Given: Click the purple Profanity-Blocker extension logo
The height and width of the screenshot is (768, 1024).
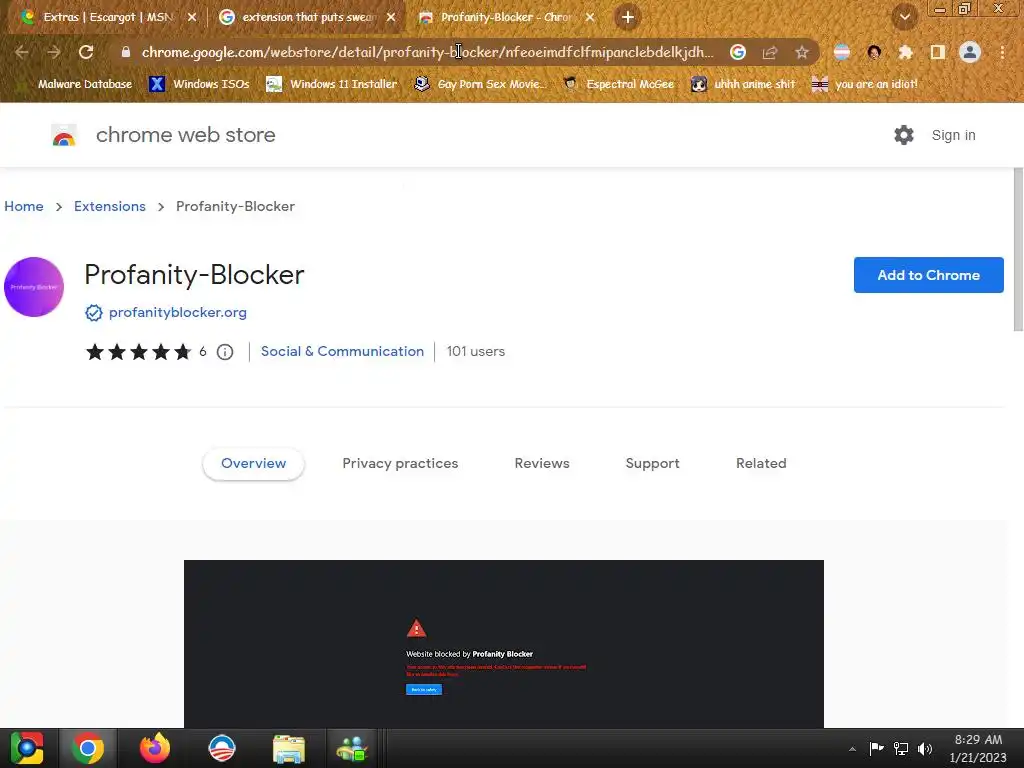Looking at the screenshot, I should point(34,287).
